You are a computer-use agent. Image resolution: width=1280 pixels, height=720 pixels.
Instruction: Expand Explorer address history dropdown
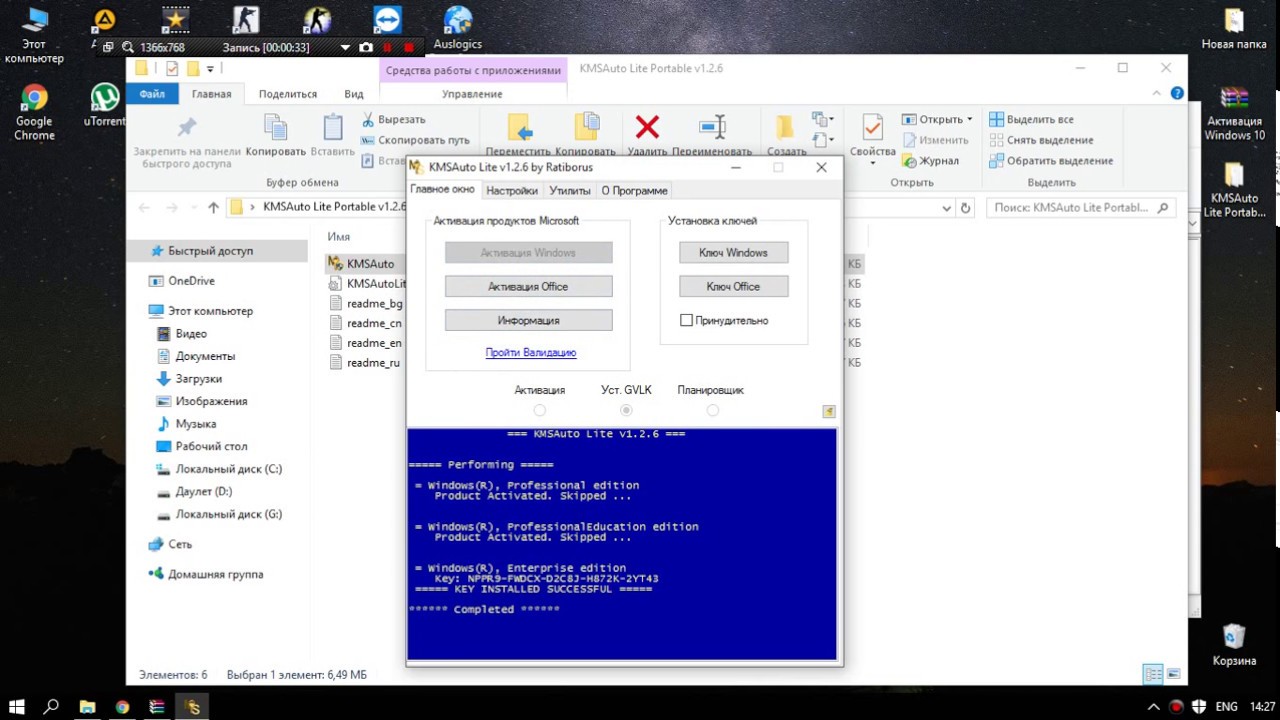946,208
